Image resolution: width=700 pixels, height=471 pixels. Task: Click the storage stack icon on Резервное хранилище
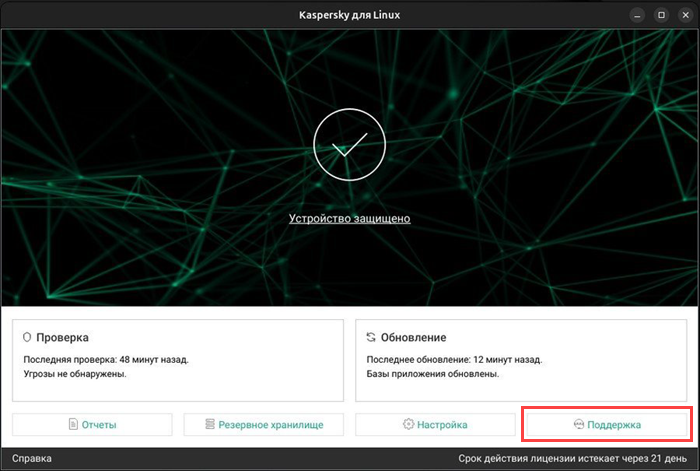click(210, 424)
